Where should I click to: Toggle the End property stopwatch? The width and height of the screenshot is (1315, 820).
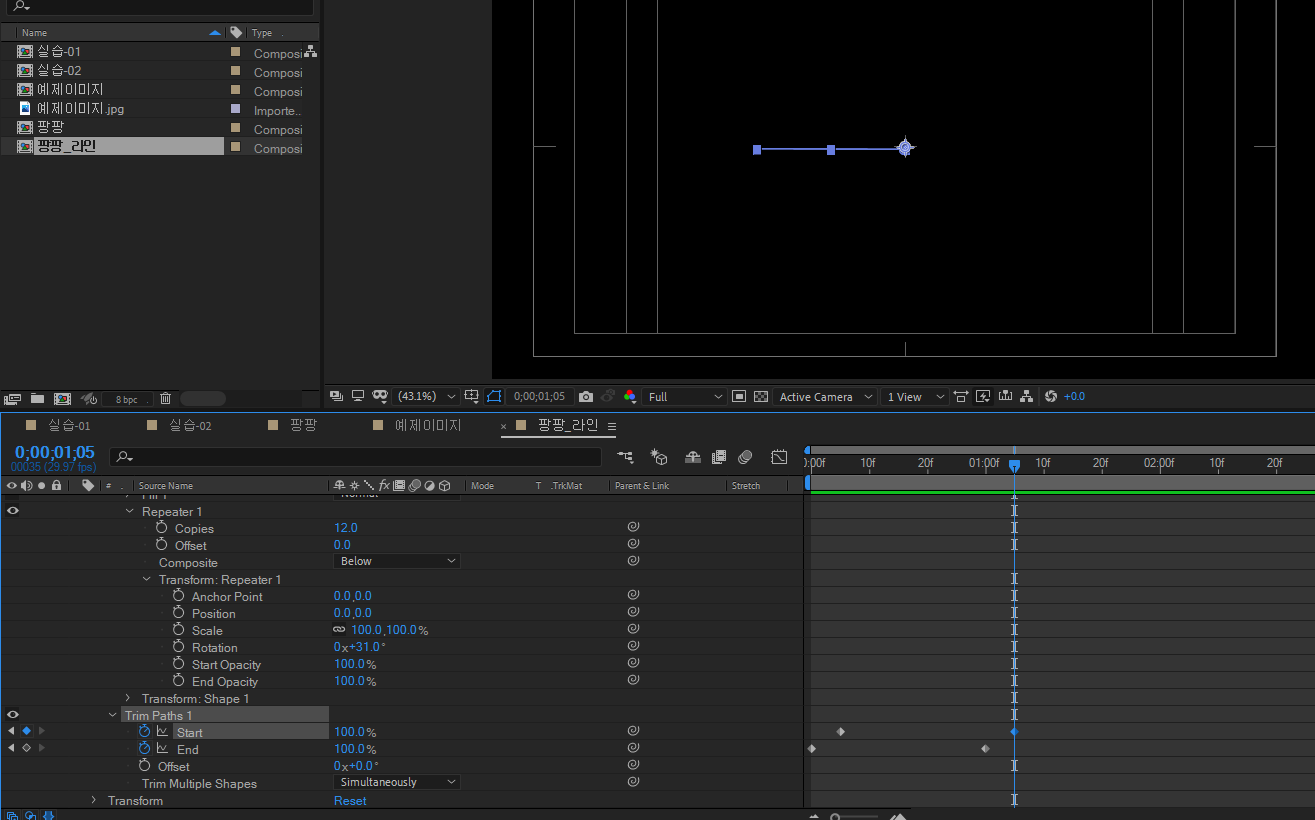[x=145, y=748]
